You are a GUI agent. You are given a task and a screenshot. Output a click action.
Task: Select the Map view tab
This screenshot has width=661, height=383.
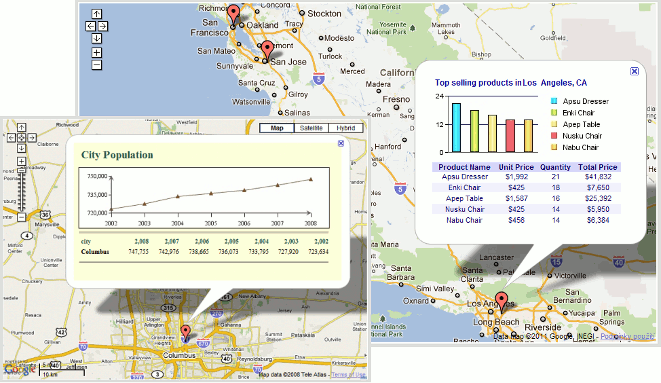point(277,128)
